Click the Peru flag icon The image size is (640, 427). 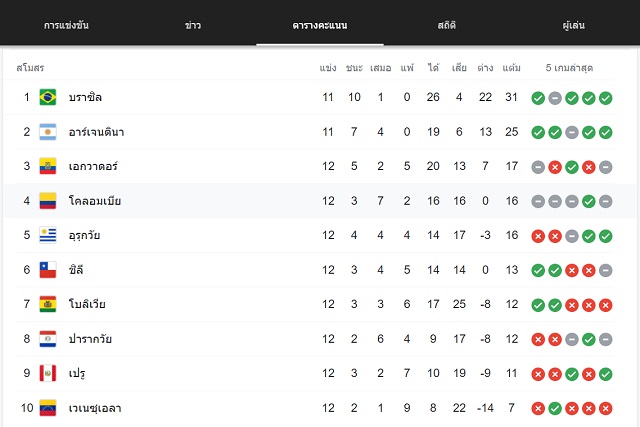pos(48,373)
